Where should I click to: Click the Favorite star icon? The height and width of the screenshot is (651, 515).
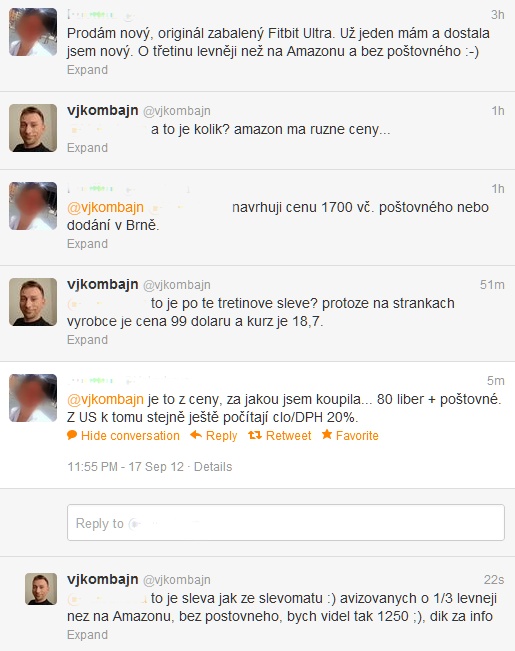pos(327,434)
